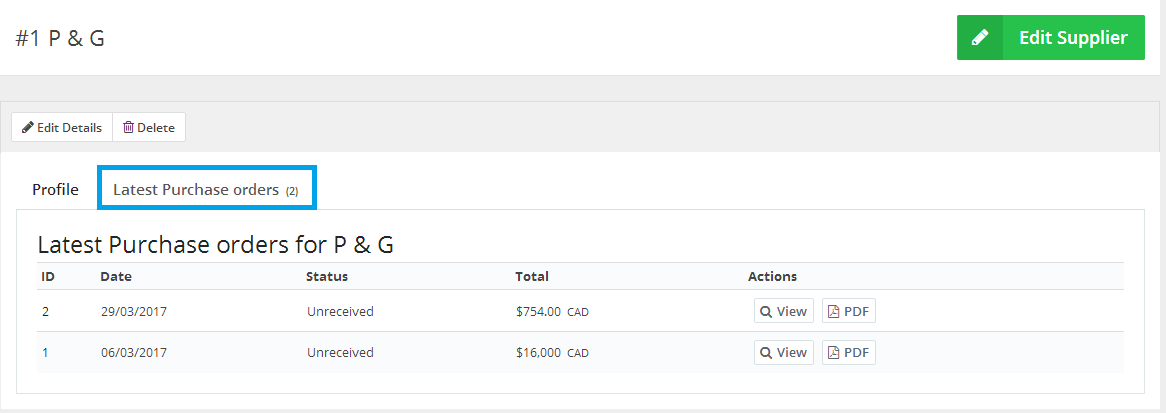The image size is (1166, 413).
Task: Click the PDF file icon for order 1
Action: (834, 353)
